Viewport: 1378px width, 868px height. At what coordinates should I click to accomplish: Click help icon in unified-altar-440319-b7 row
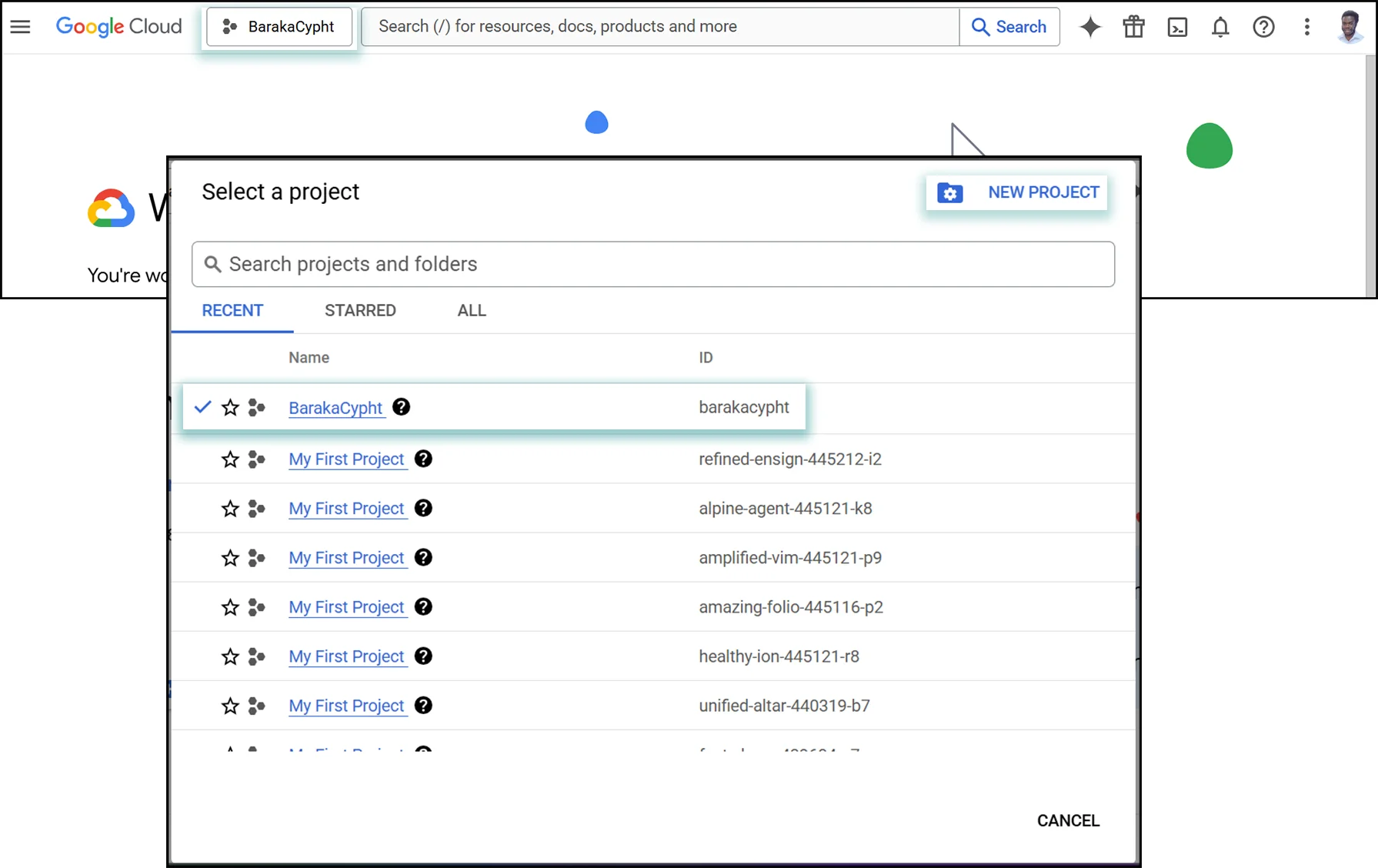(x=423, y=705)
